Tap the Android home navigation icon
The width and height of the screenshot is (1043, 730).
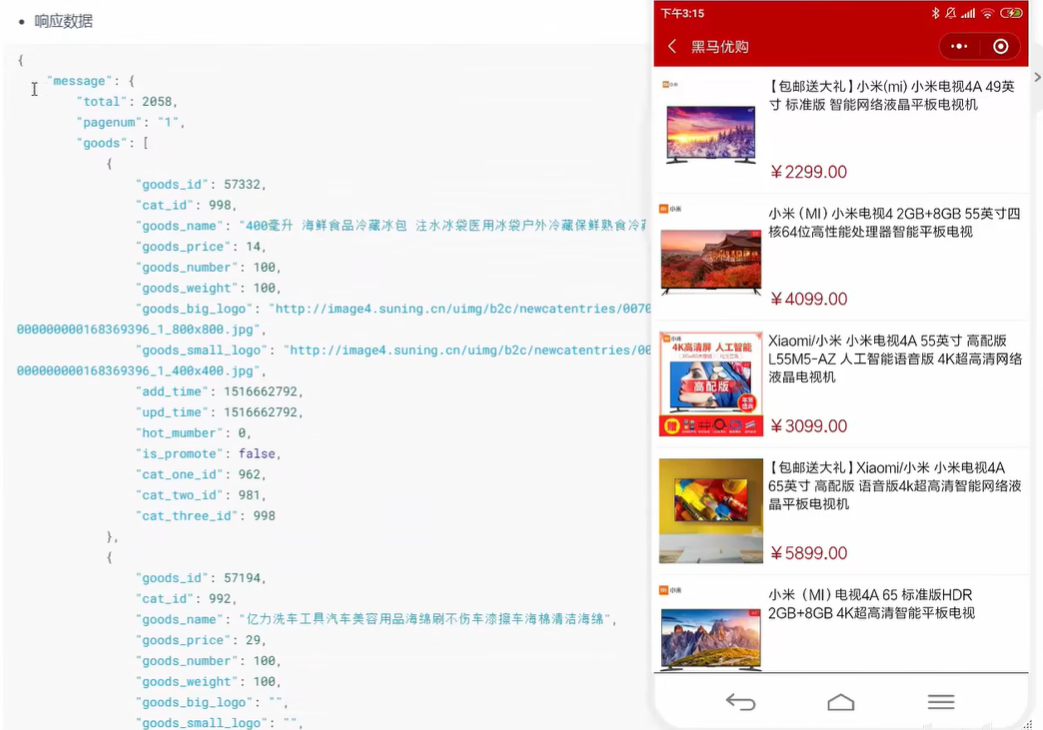(x=841, y=702)
